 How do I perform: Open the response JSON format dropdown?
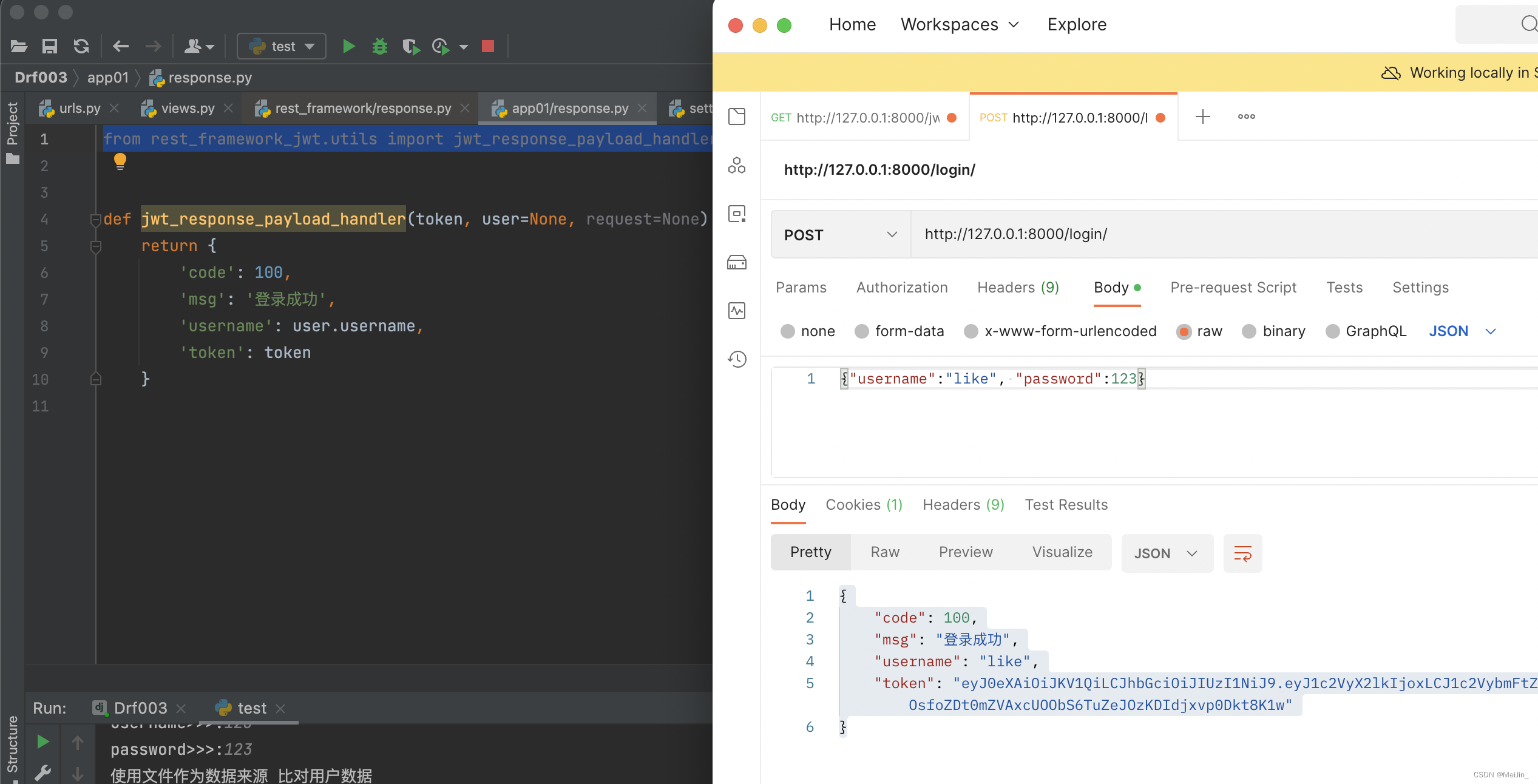(1167, 553)
